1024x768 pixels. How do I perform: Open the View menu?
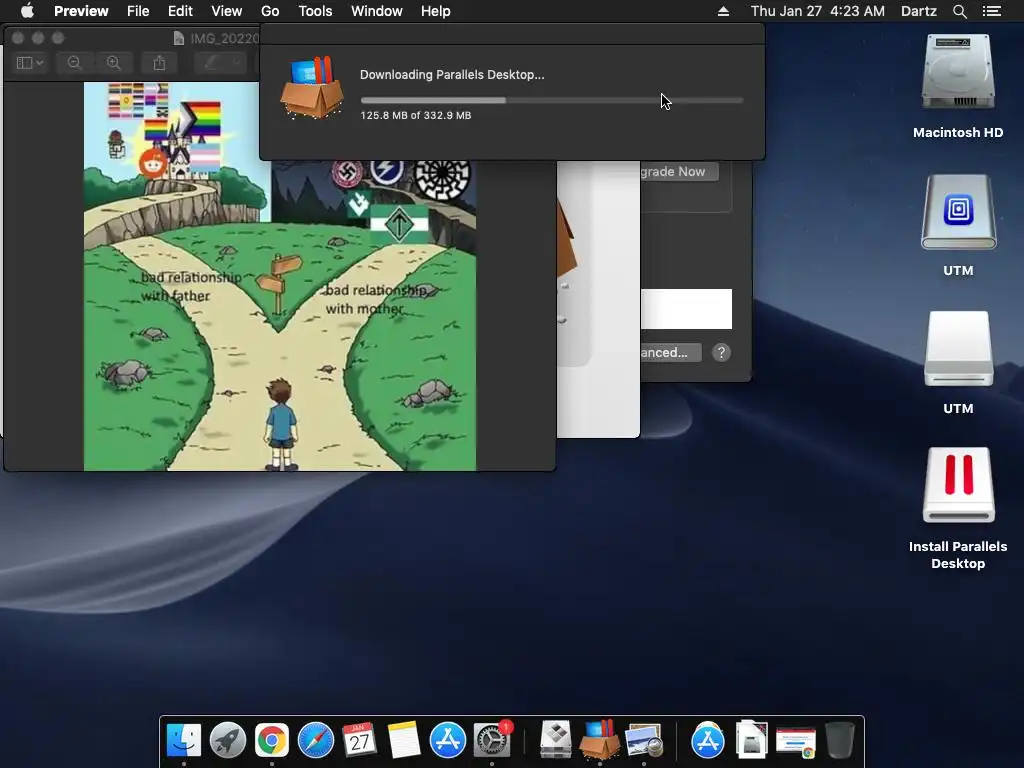(227, 11)
